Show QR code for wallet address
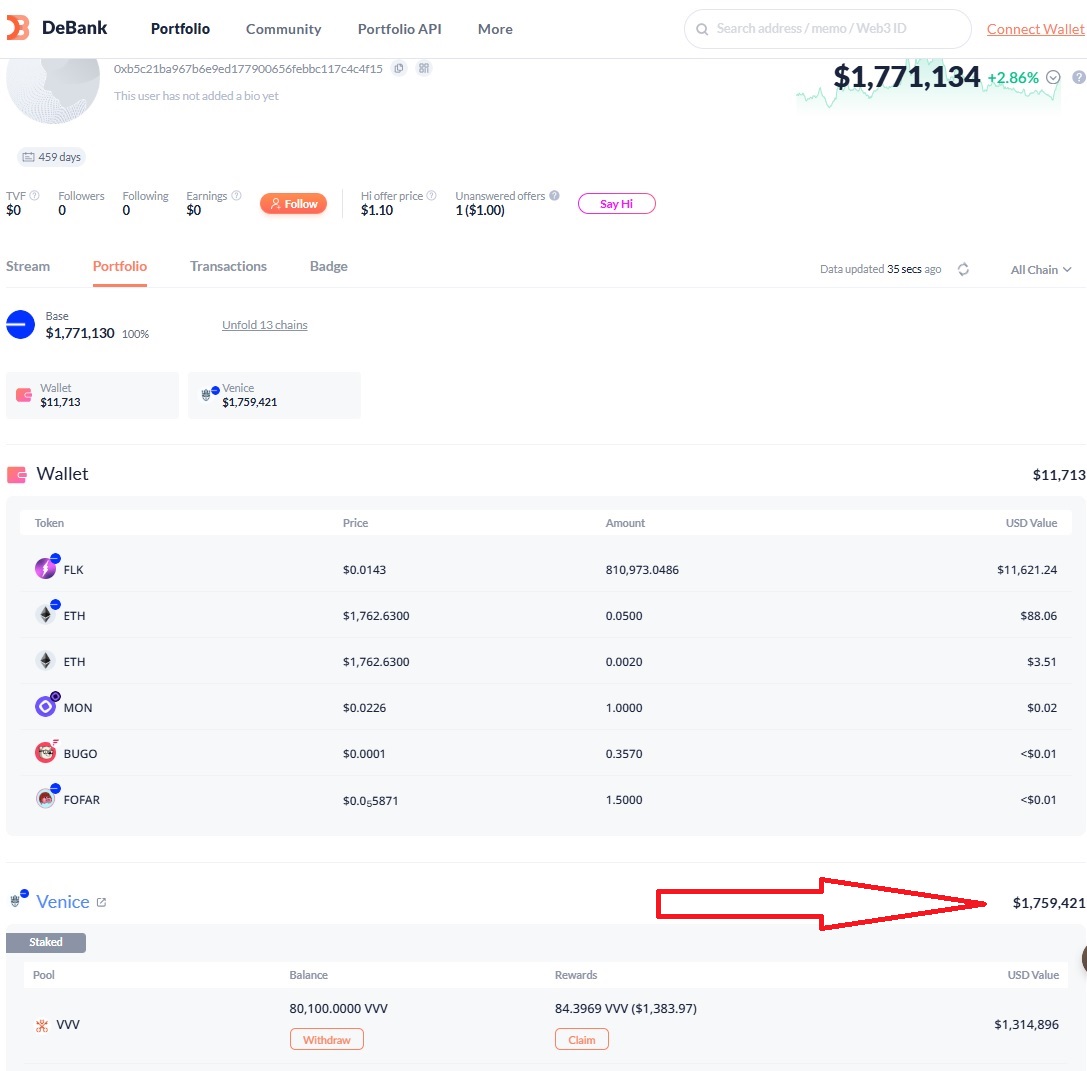Image resolution: width=1087 pixels, height=1071 pixels. (424, 68)
